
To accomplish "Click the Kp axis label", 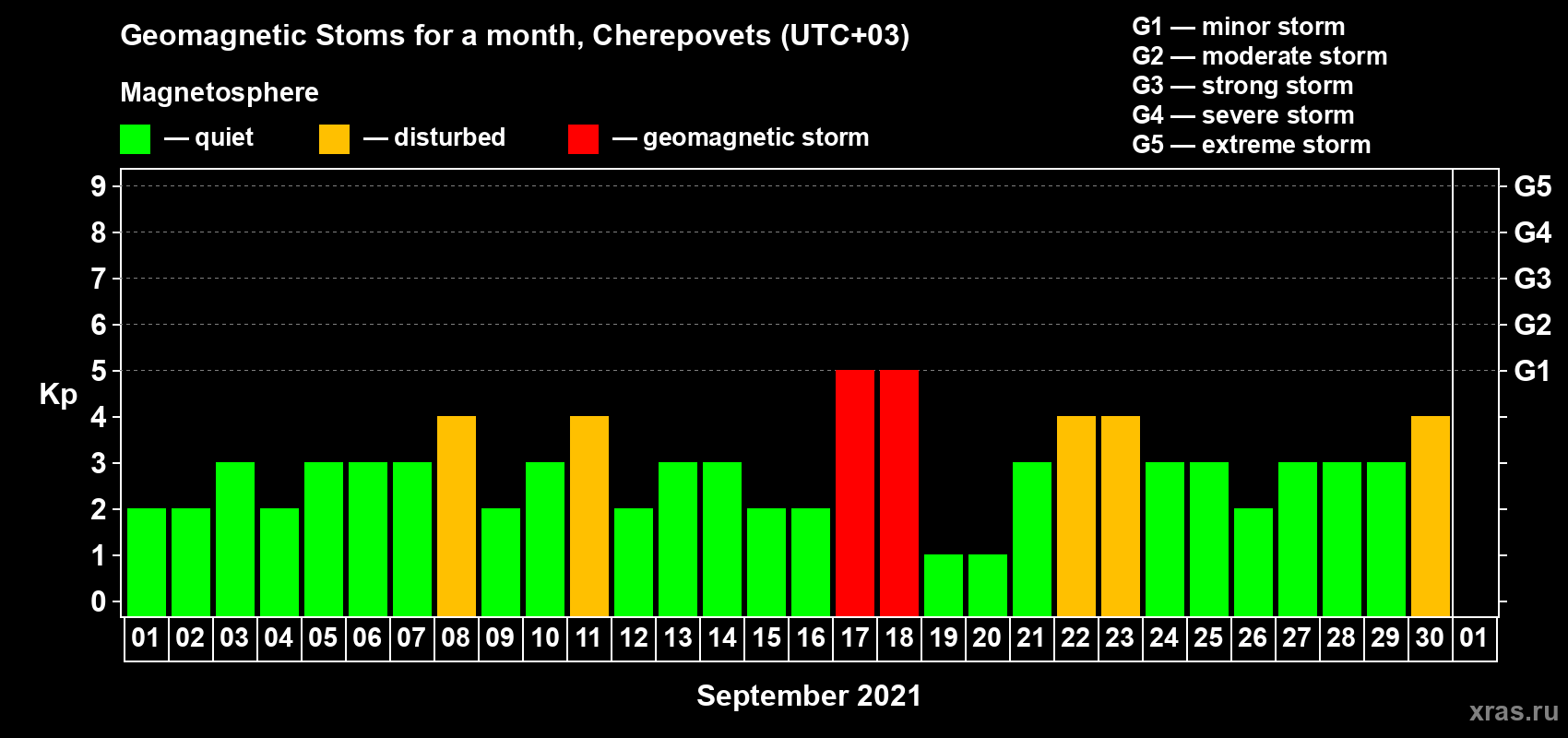I will pyautogui.click(x=58, y=395).
